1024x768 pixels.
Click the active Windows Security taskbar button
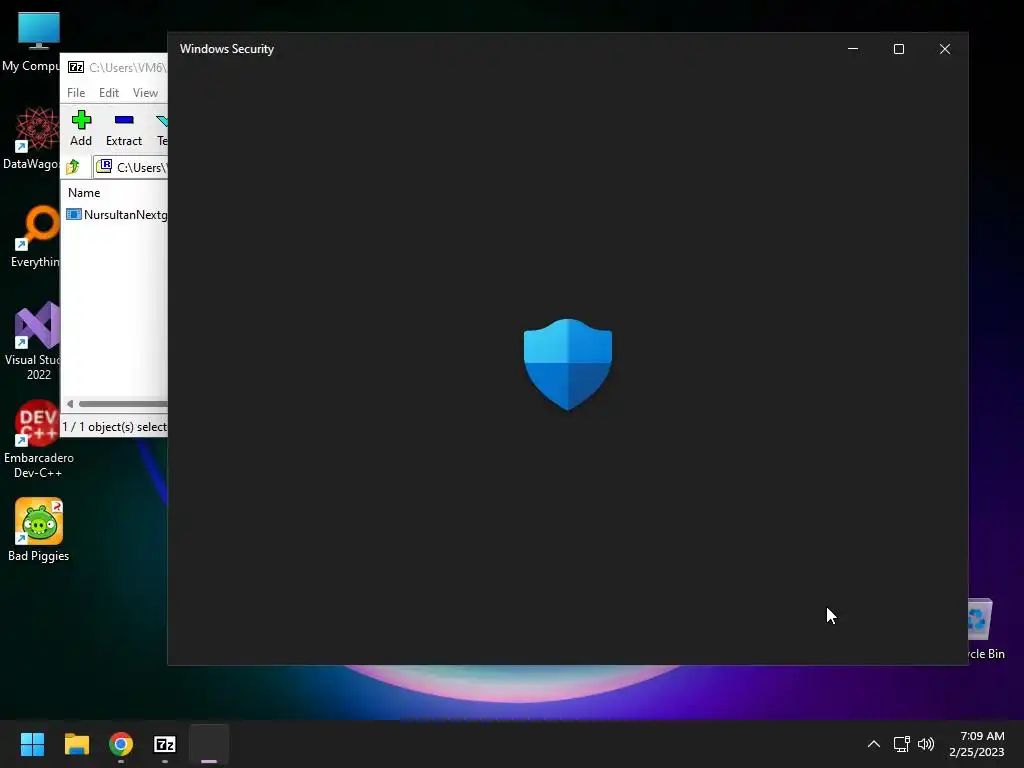[209, 744]
